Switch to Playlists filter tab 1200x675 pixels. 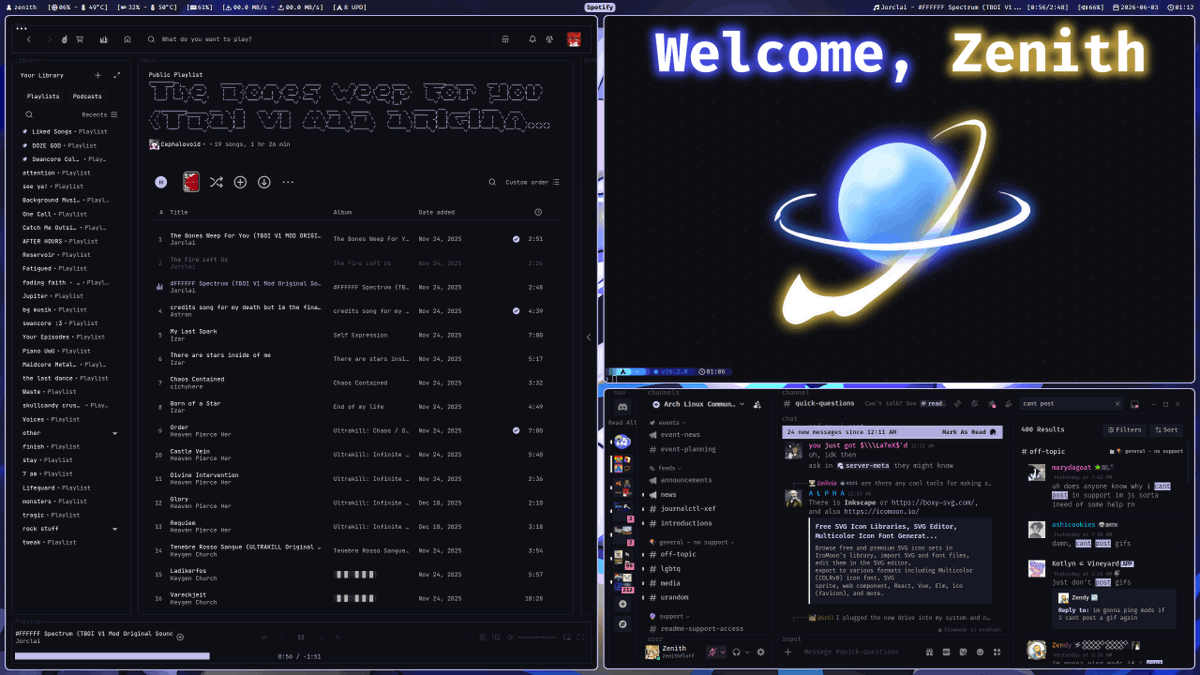[43, 96]
